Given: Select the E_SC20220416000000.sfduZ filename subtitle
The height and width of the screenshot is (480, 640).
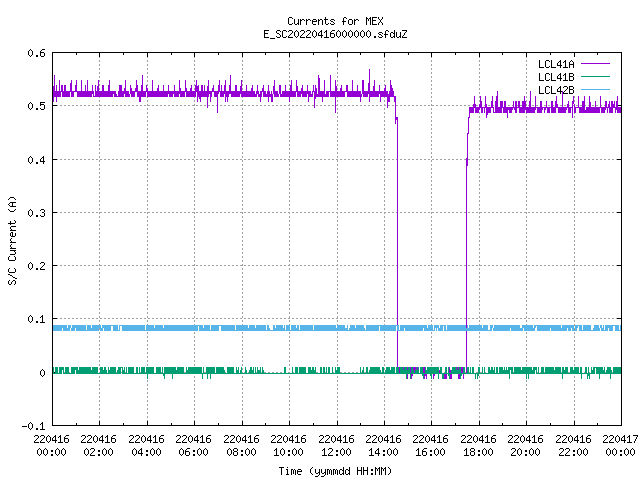Looking at the screenshot, I should click(335, 34).
